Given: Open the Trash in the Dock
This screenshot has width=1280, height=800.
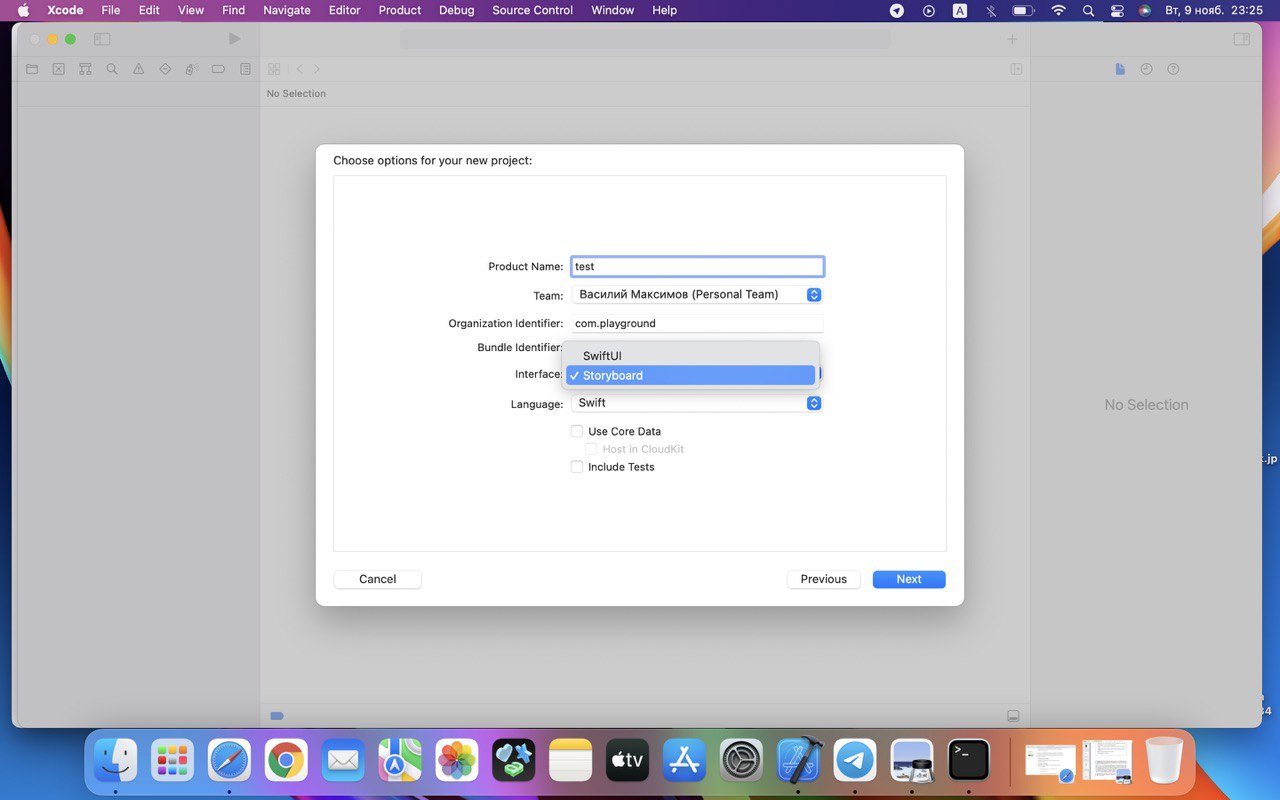Looking at the screenshot, I should click(1164, 761).
